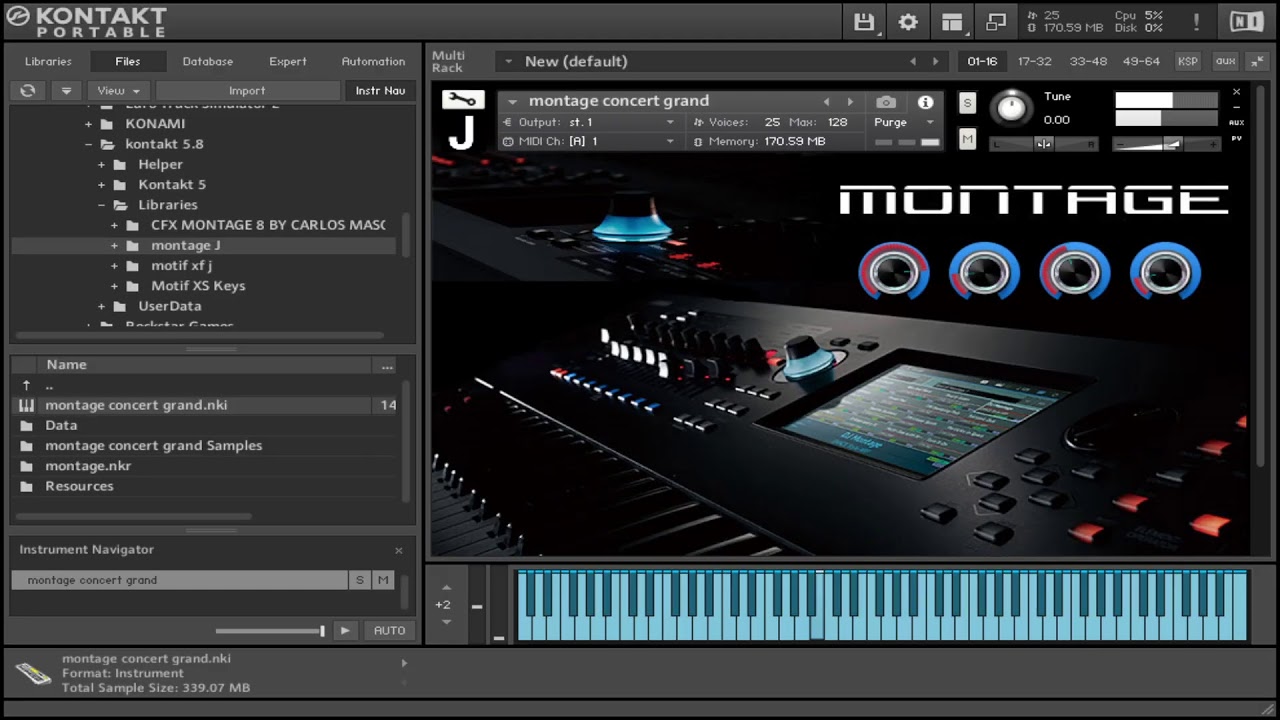Open the MIDI Ch dropdown
Viewport: 1280px width, 720px height.
590,142
